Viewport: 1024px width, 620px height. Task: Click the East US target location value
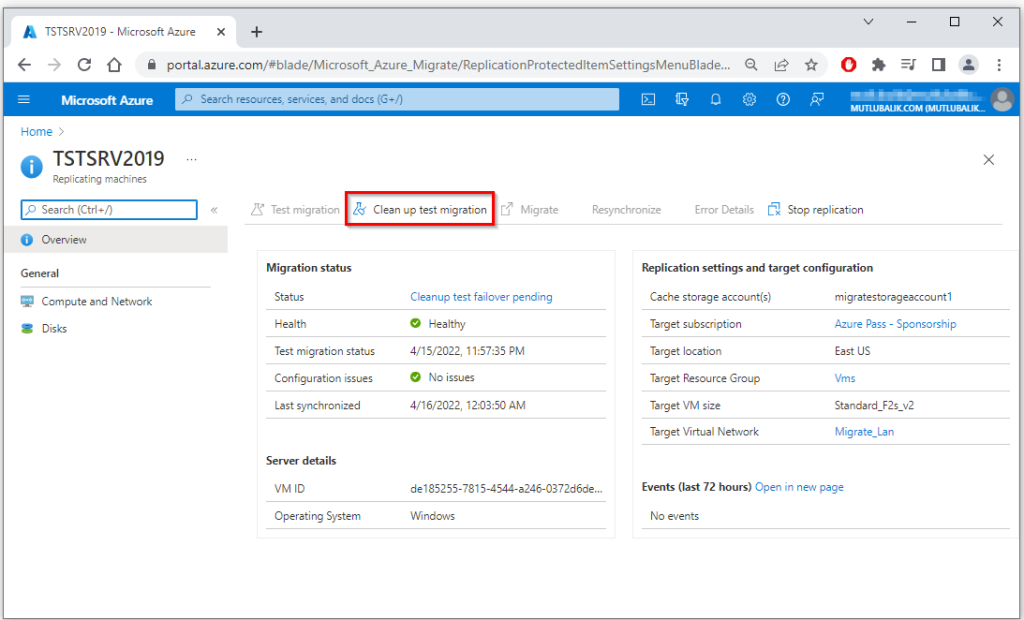pos(852,351)
